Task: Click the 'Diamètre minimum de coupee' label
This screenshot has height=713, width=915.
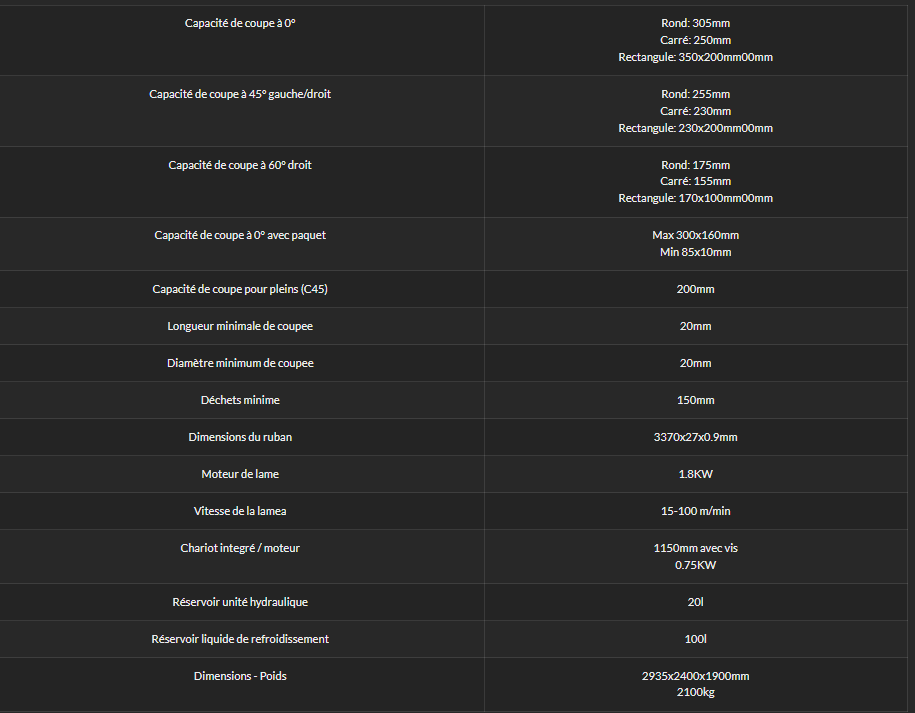Action: [240, 363]
